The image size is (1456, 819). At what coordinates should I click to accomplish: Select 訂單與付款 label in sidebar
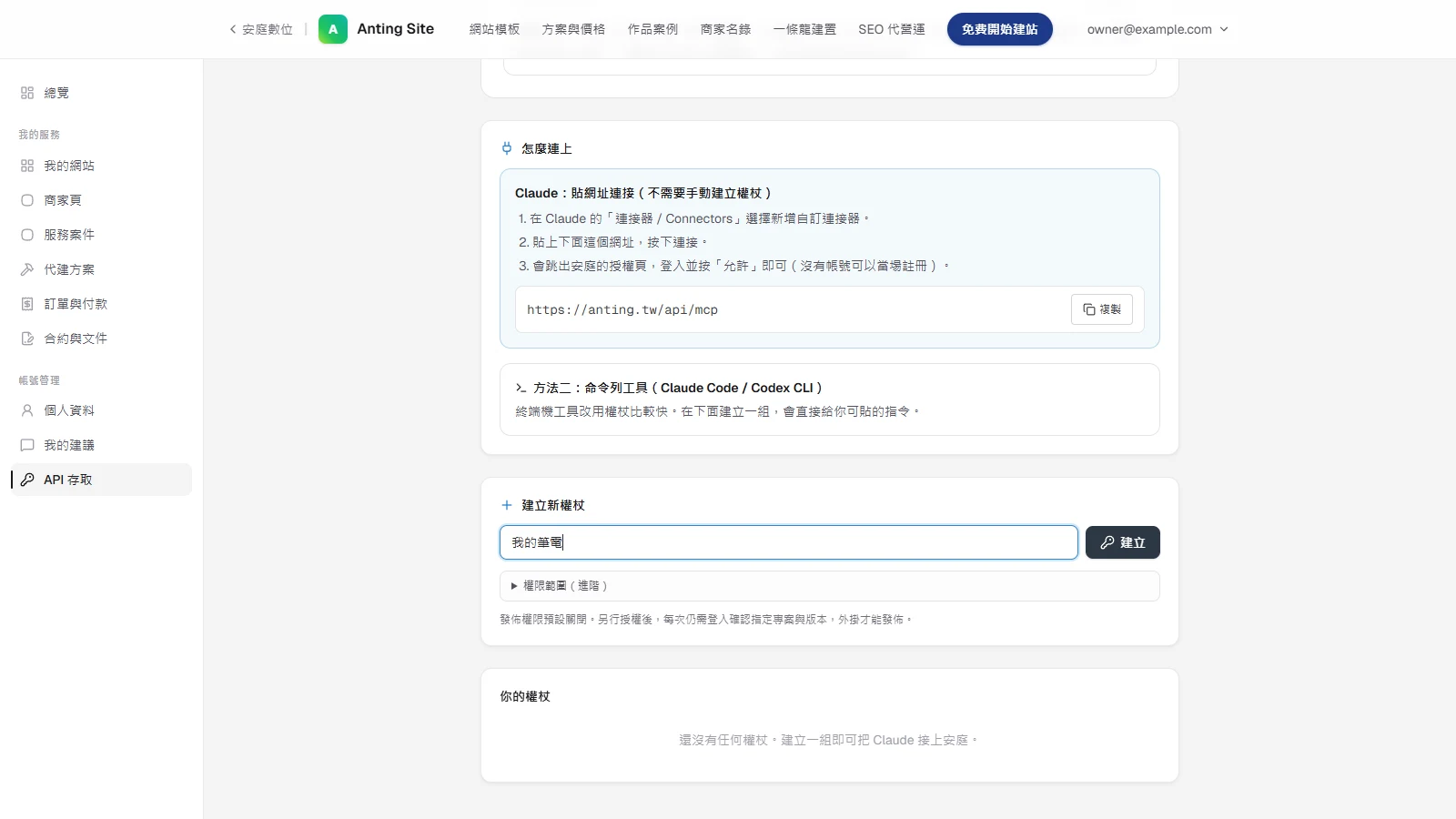click(76, 304)
